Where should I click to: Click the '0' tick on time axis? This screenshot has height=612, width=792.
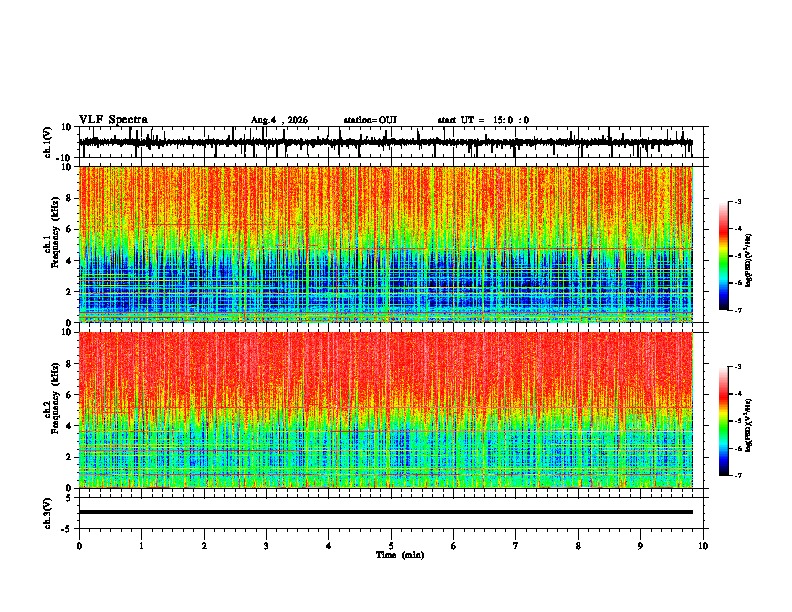[79, 546]
